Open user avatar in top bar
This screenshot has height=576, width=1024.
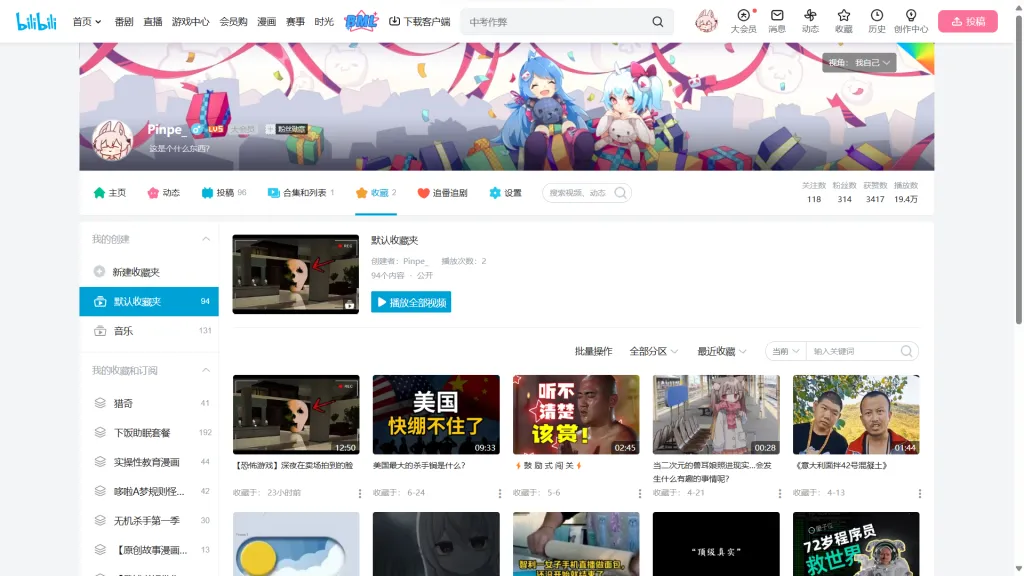706,21
